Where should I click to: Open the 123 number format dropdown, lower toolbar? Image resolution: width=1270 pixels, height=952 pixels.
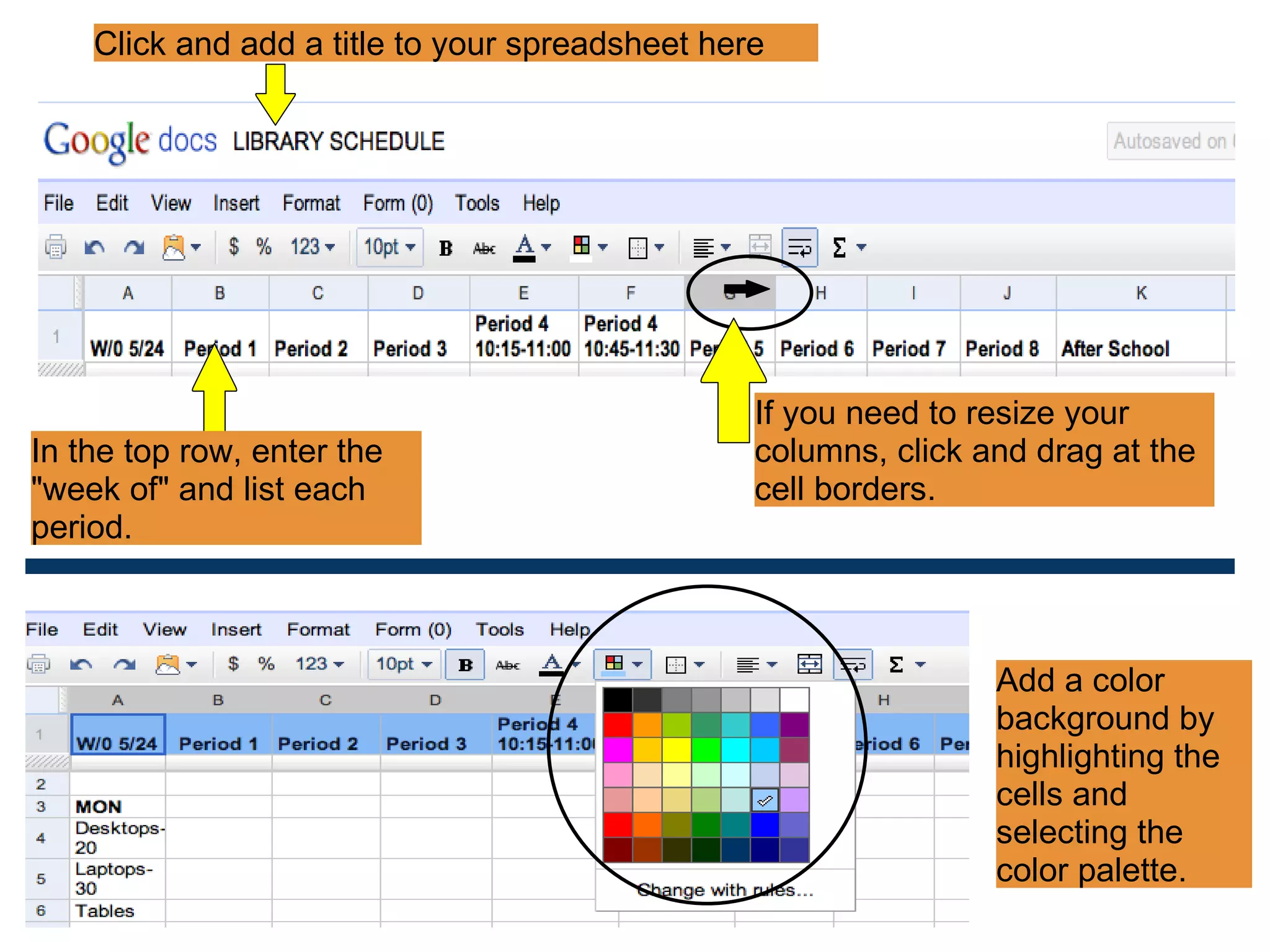pos(319,664)
